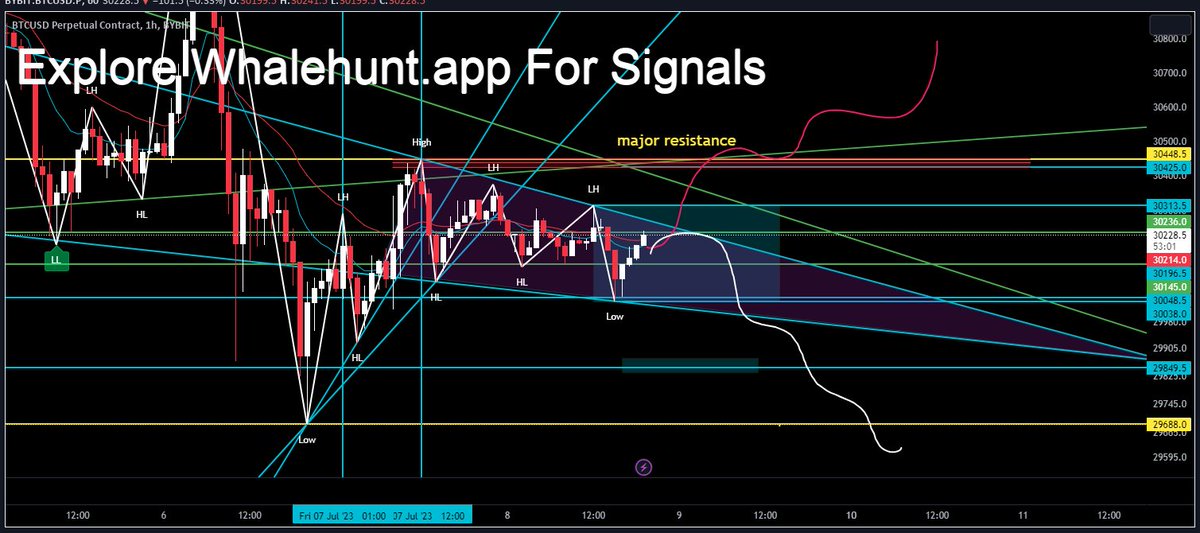Screen dimensions: 1200x533
Task: Select the cyan 30425.0 price label
Action: (1169, 167)
